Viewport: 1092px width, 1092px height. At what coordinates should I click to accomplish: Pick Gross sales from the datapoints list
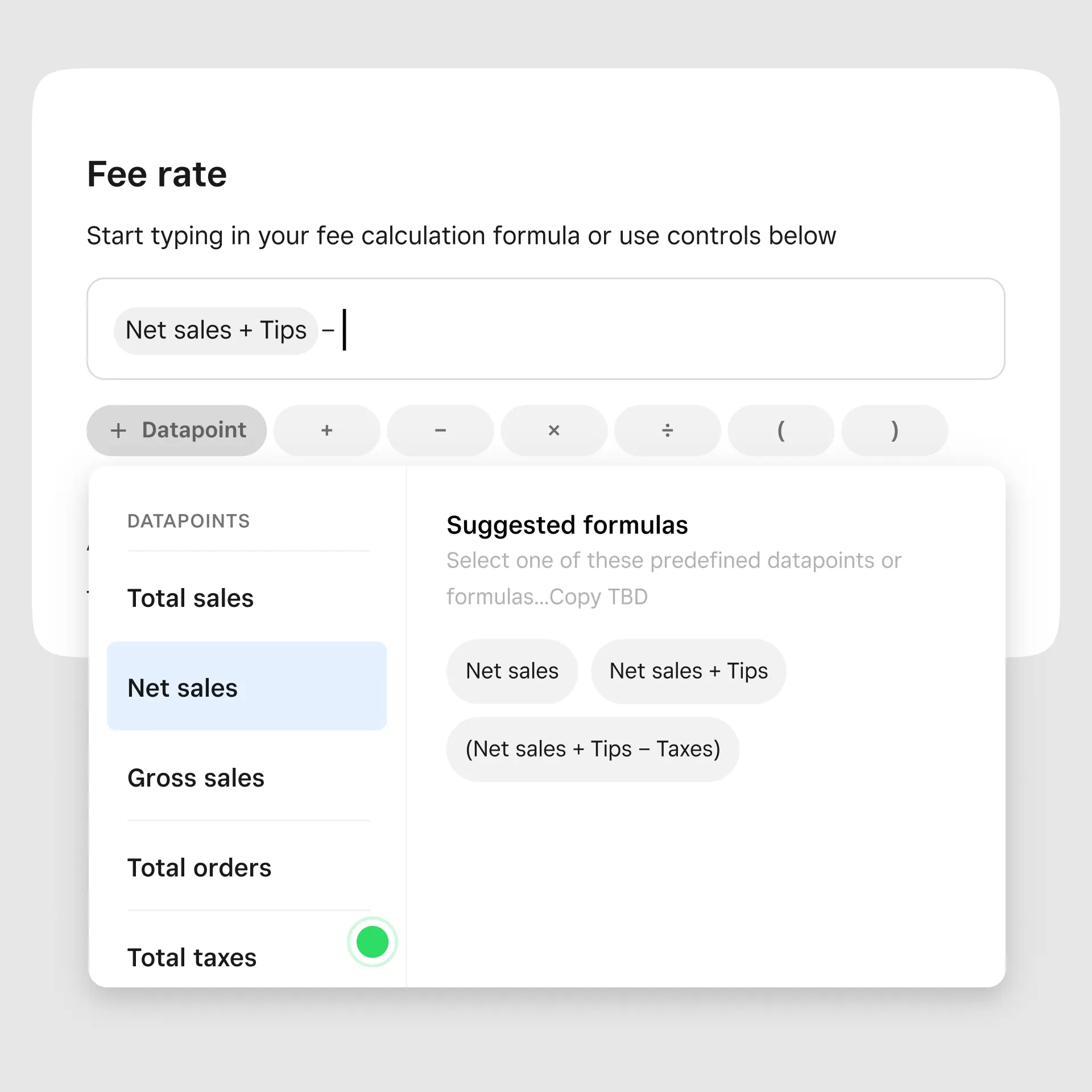coord(196,778)
